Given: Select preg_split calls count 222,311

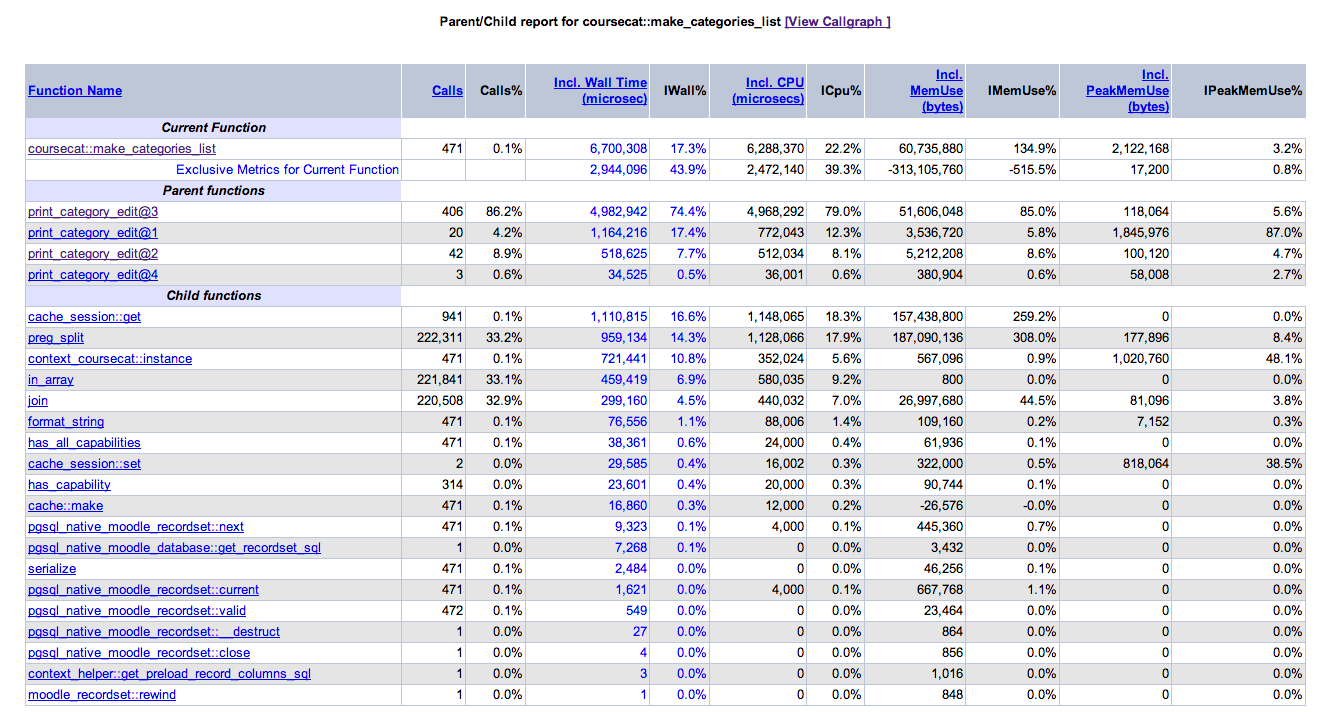Looking at the screenshot, I should 439,337.
